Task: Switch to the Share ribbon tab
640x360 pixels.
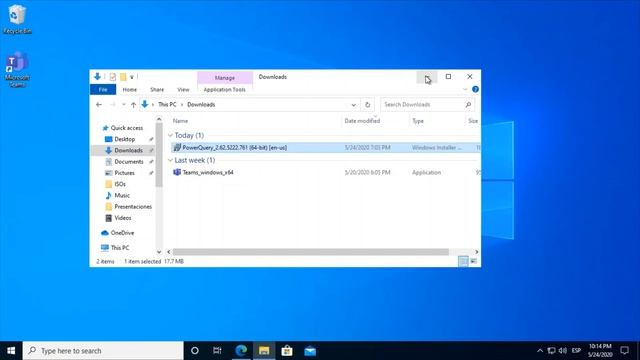Action: 157,89
